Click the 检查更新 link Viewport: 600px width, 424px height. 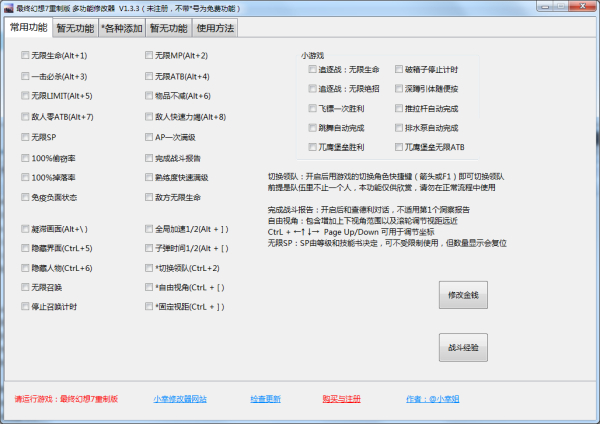[x=264, y=399]
